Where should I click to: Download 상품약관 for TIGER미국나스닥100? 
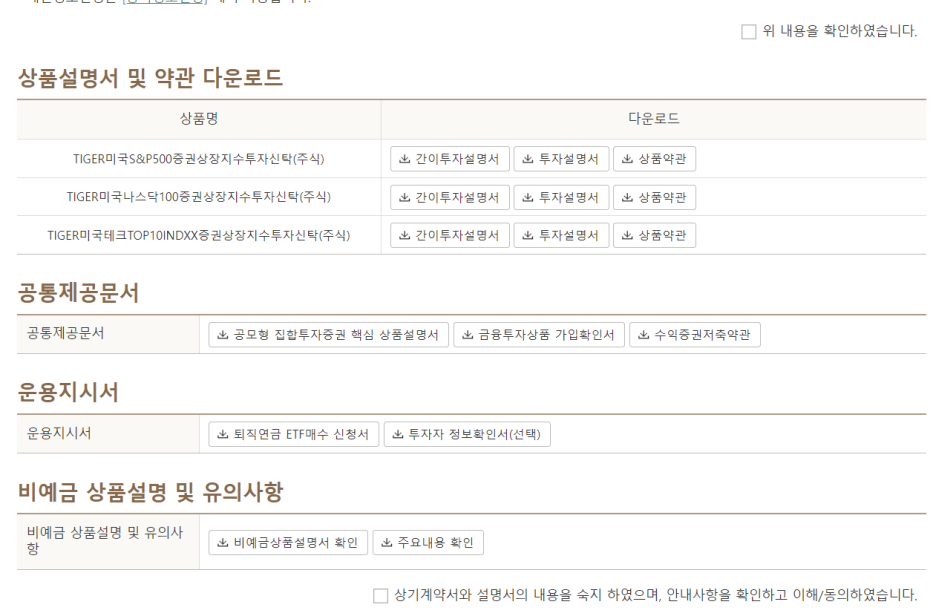(x=654, y=197)
